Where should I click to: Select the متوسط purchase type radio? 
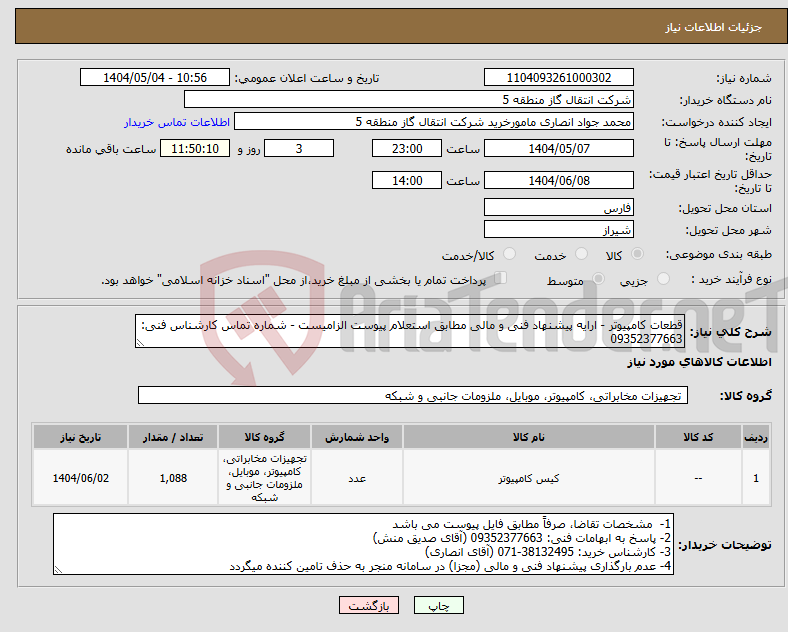tap(599, 278)
